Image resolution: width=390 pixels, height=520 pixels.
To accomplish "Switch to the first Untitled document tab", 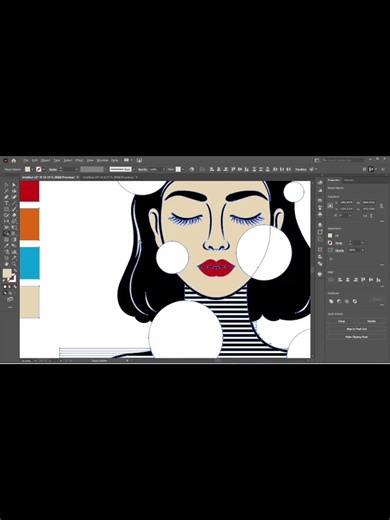I will pyautogui.click(x=48, y=177).
